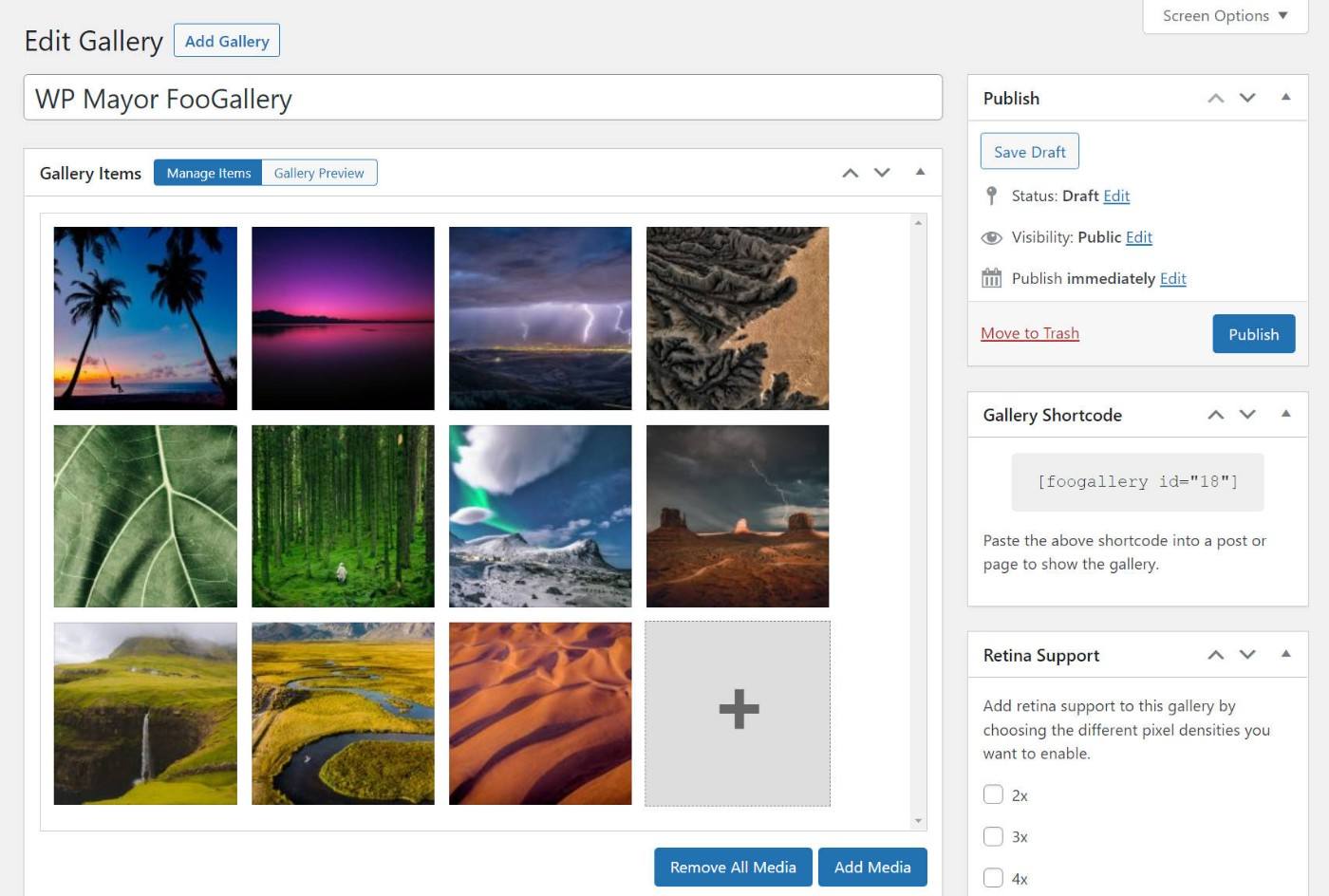Click Save Draft button
Viewport: 1329px width, 896px height.
pyautogui.click(x=1029, y=152)
